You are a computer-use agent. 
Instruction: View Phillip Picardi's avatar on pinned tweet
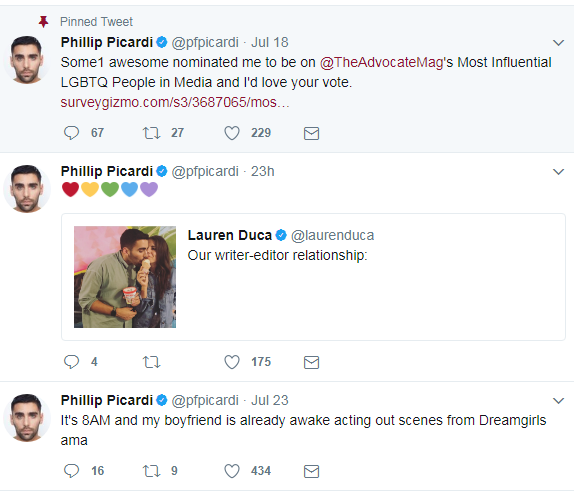click(26, 60)
